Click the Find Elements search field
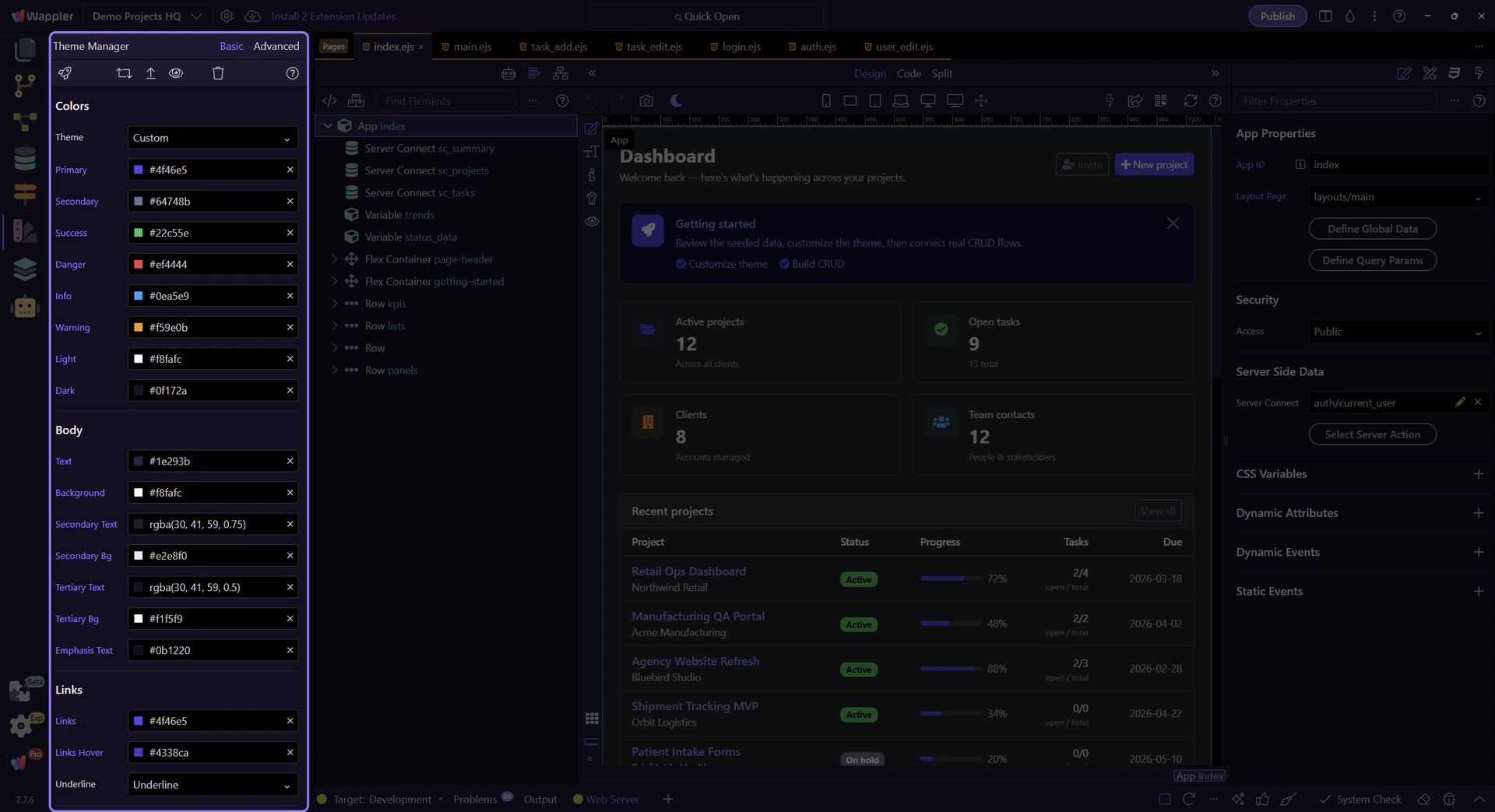1495x812 pixels. pos(445,101)
